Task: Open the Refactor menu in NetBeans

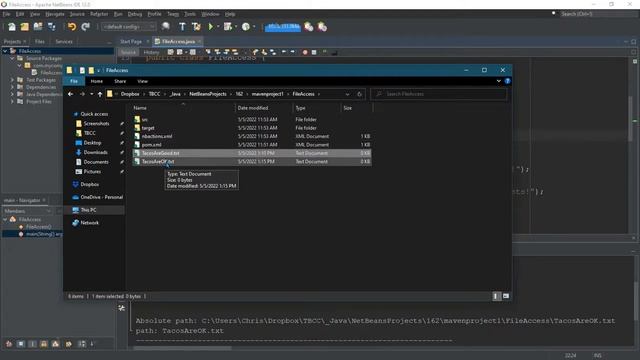Action: coord(99,14)
